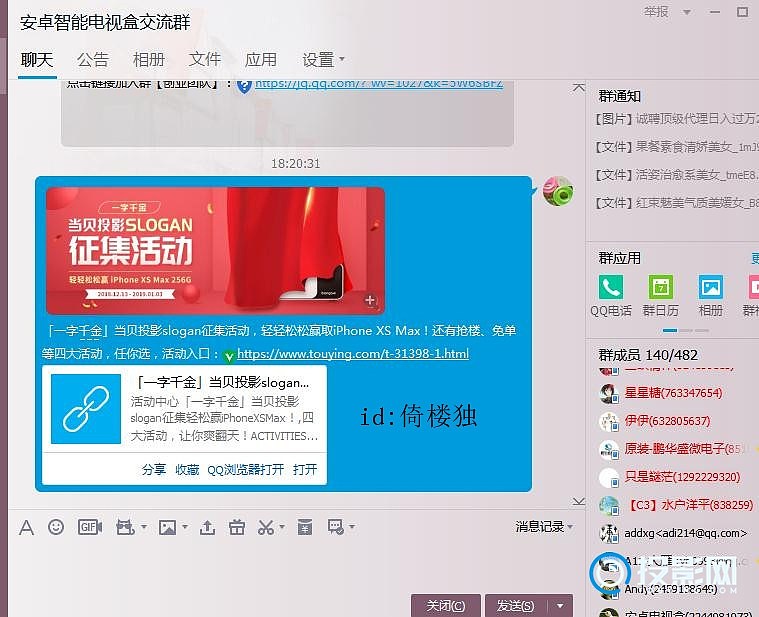The height and width of the screenshot is (617, 759).
Task: Select member 只是迷茫(1292229320)
Action: [682, 477]
